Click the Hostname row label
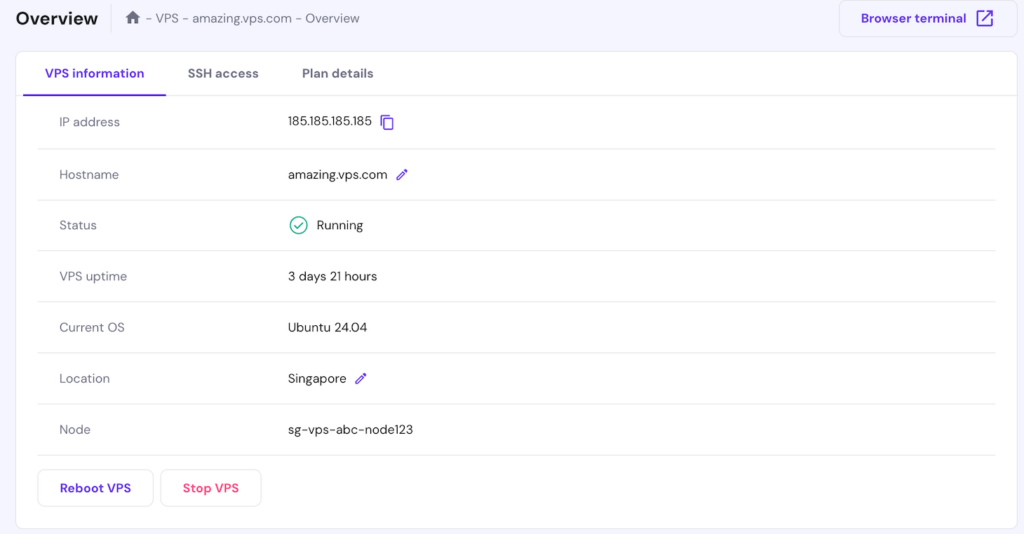Screen dimensions: 1024x534 tap(89, 175)
